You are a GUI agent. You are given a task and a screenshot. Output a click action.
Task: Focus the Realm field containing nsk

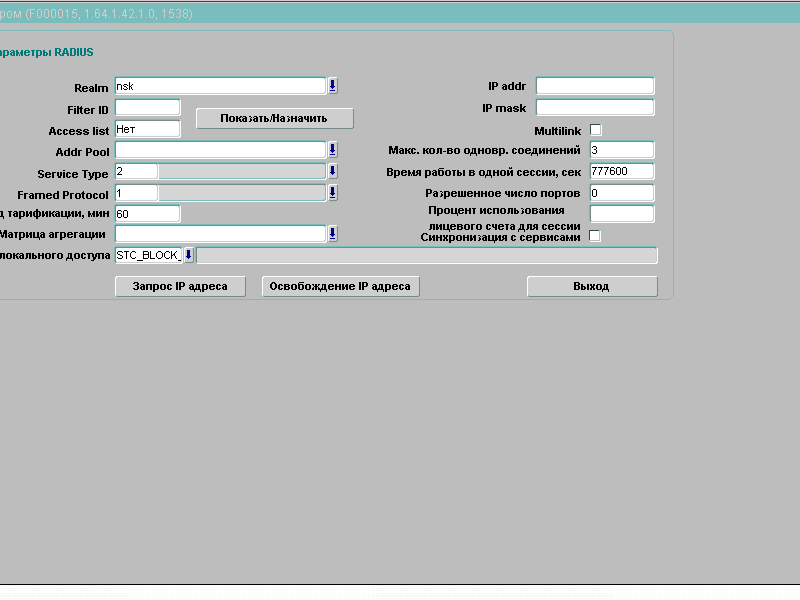point(220,86)
